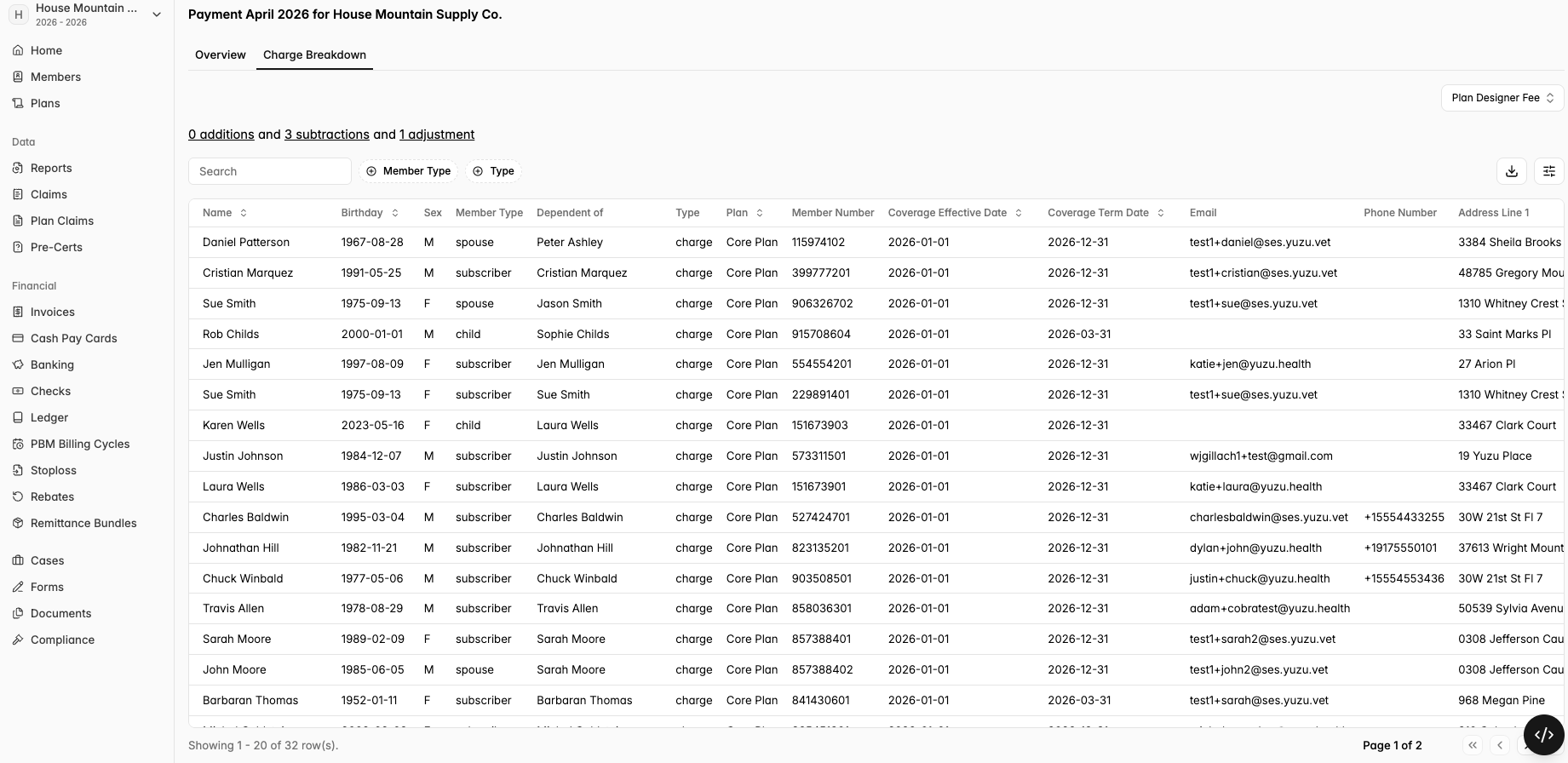Go to Remittance Bundles page
1568x763 pixels.
(x=83, y=523)
